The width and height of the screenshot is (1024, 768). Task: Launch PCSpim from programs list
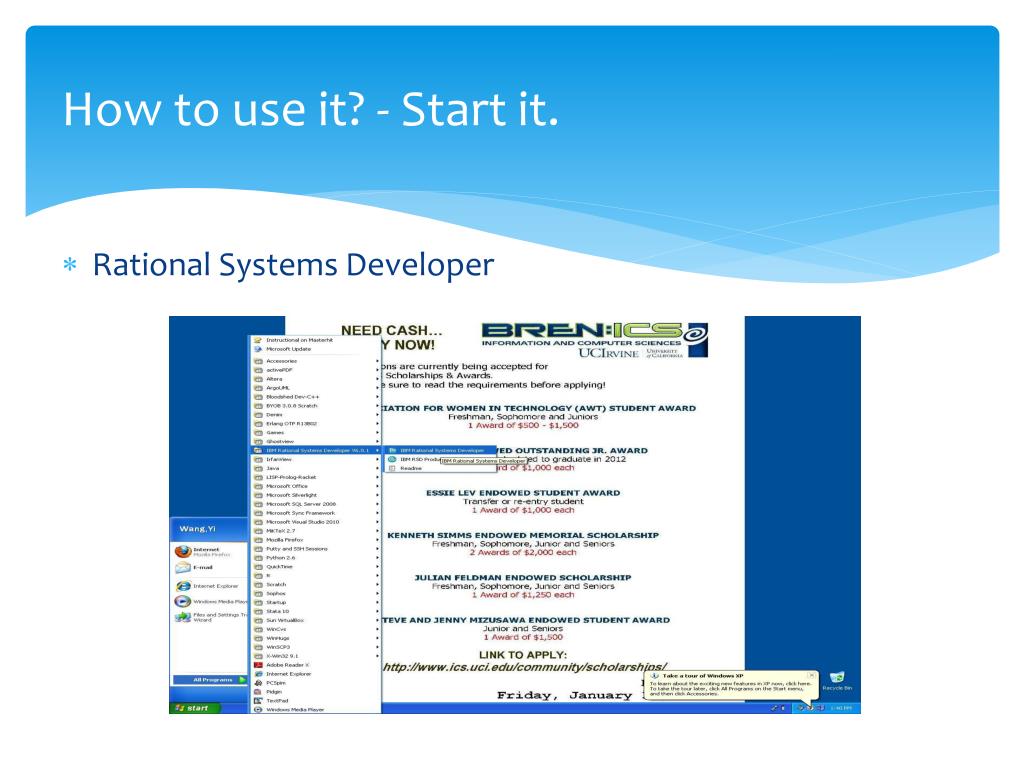[x=315, y=683]
